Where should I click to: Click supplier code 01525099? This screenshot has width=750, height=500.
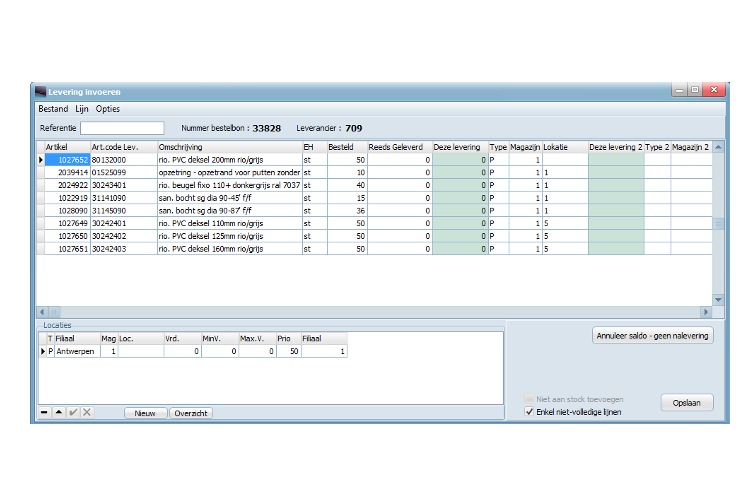pyautogui.click(x=124, y=172)
